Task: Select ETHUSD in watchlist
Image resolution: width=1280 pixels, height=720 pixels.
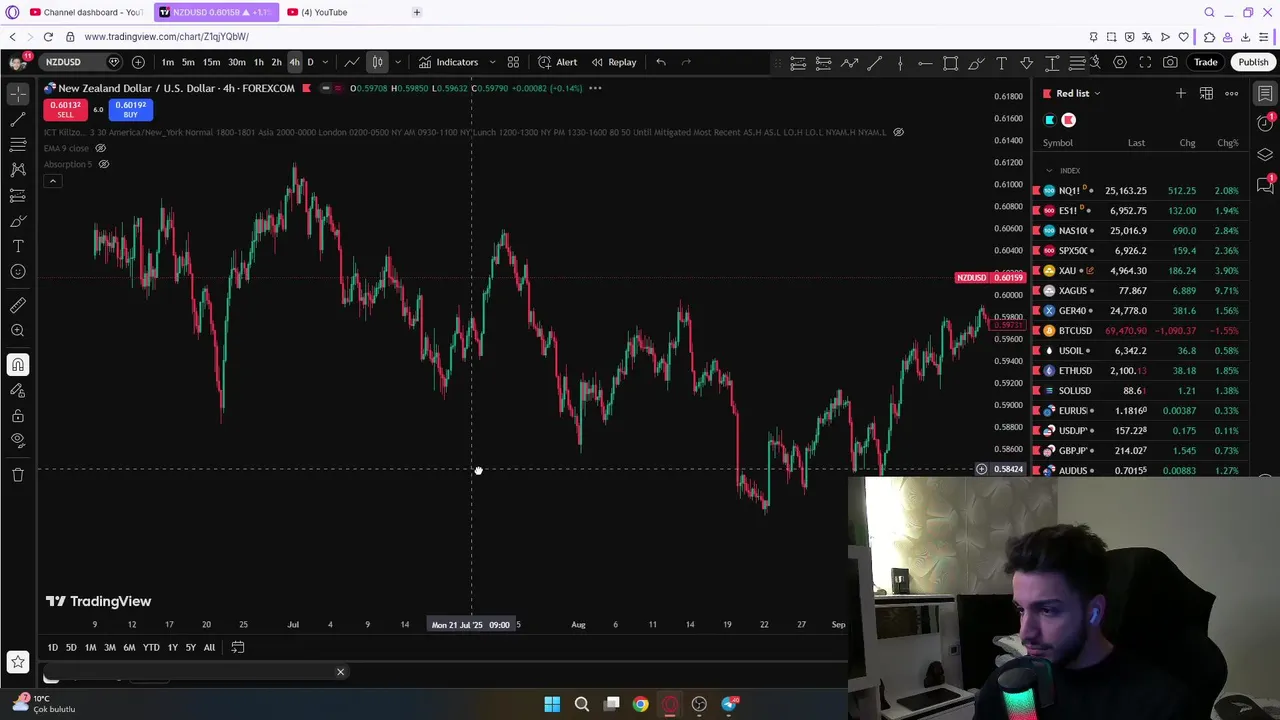Action: tap(1140, 370)
